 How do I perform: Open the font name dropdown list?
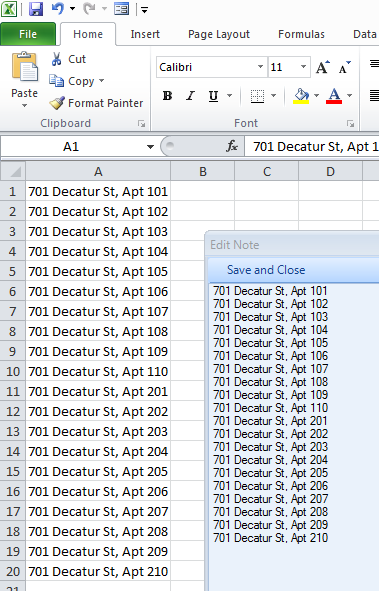260,67
